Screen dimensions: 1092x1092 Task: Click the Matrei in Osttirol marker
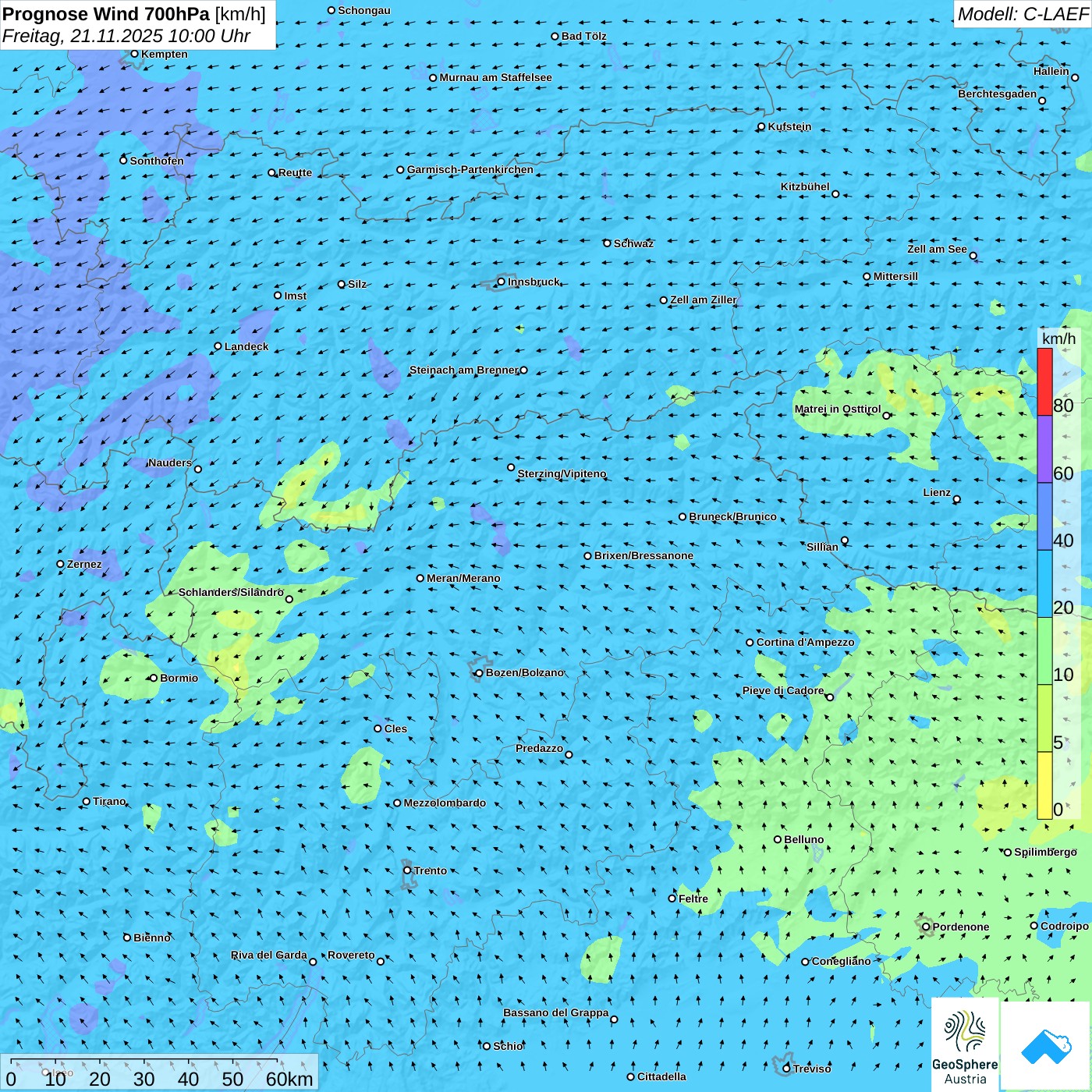tap(886, 415)
